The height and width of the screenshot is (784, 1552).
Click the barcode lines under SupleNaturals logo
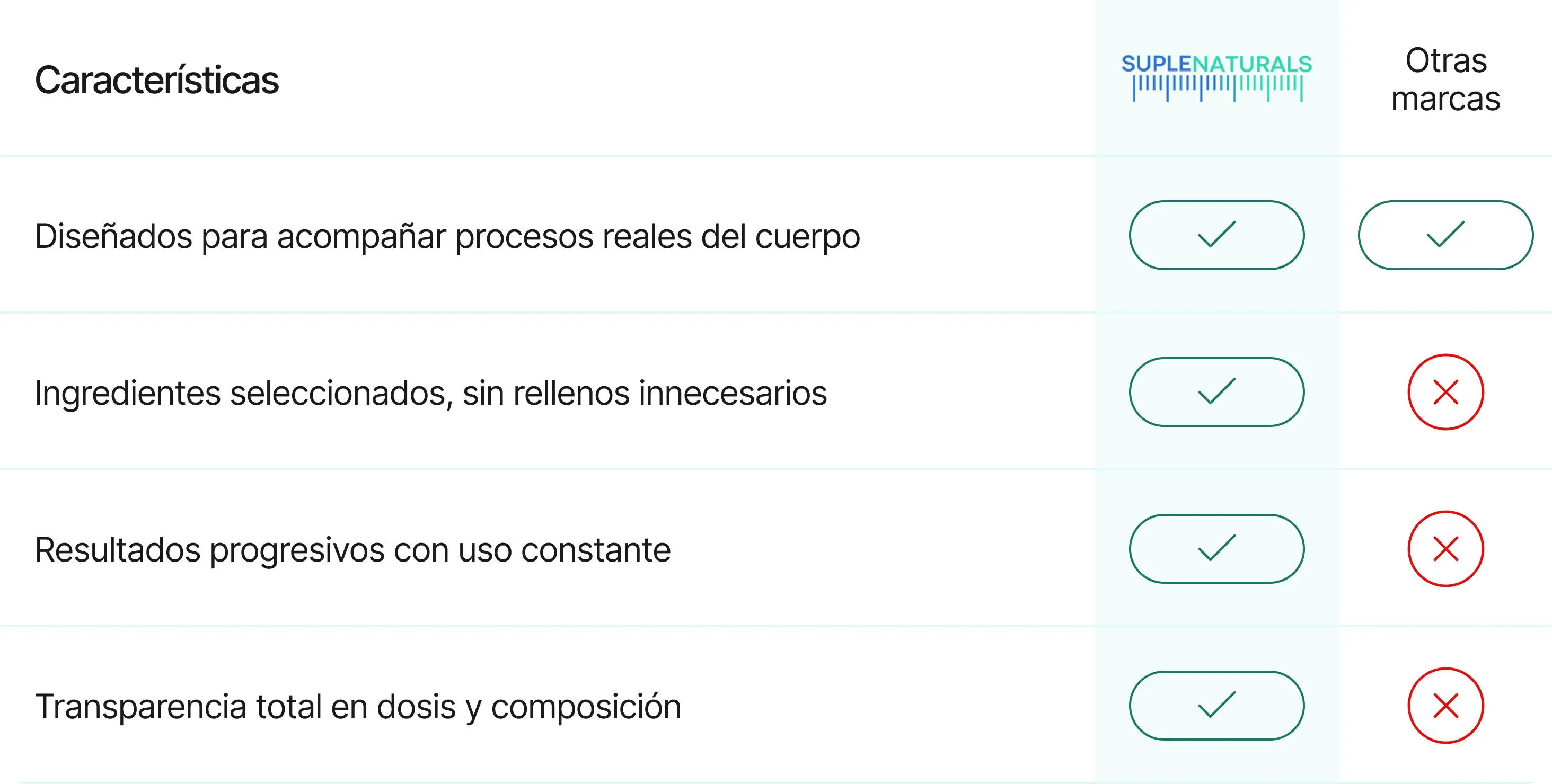pos(1218,88)
